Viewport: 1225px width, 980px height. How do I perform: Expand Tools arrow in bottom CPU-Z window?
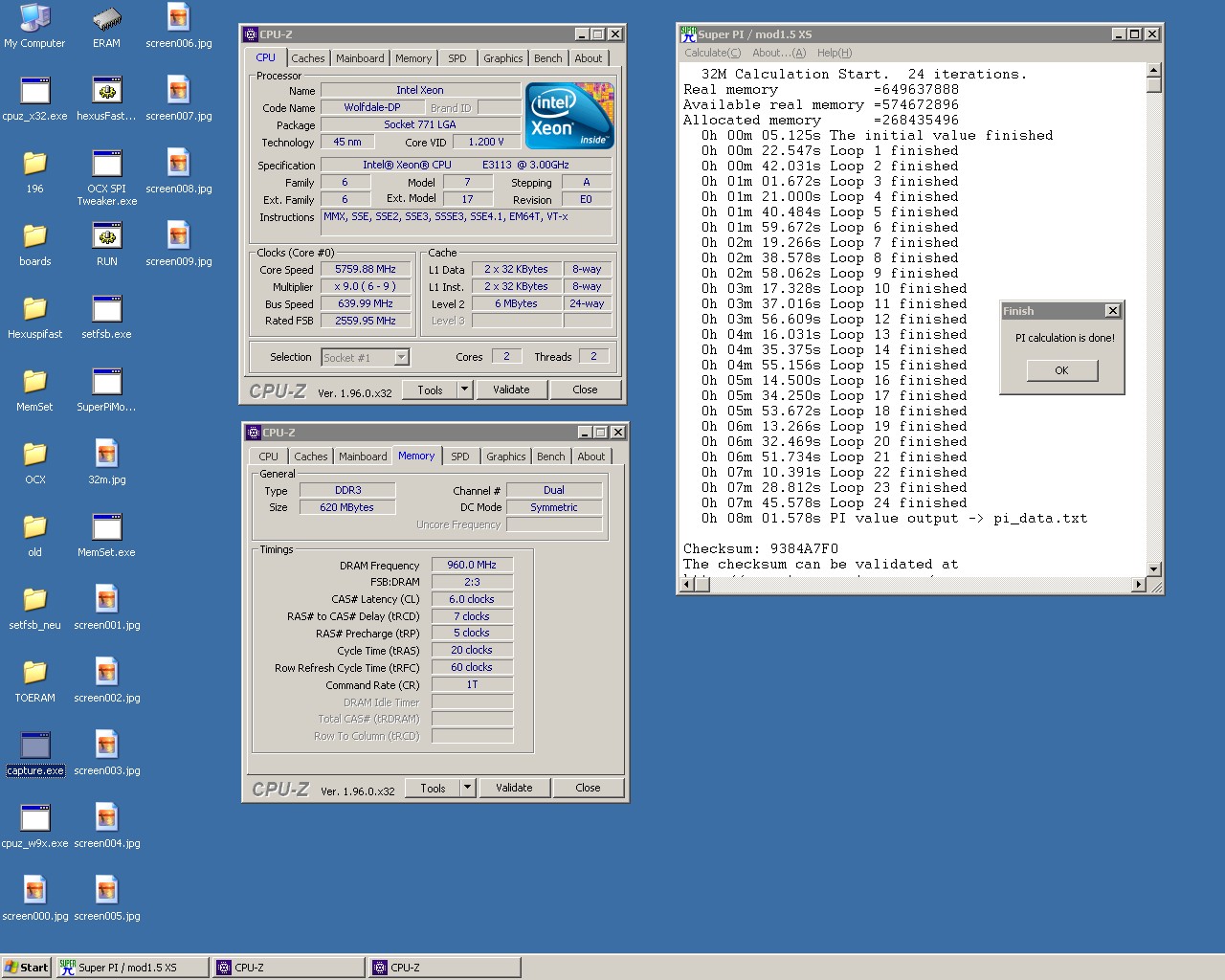(x=467, y=788)
